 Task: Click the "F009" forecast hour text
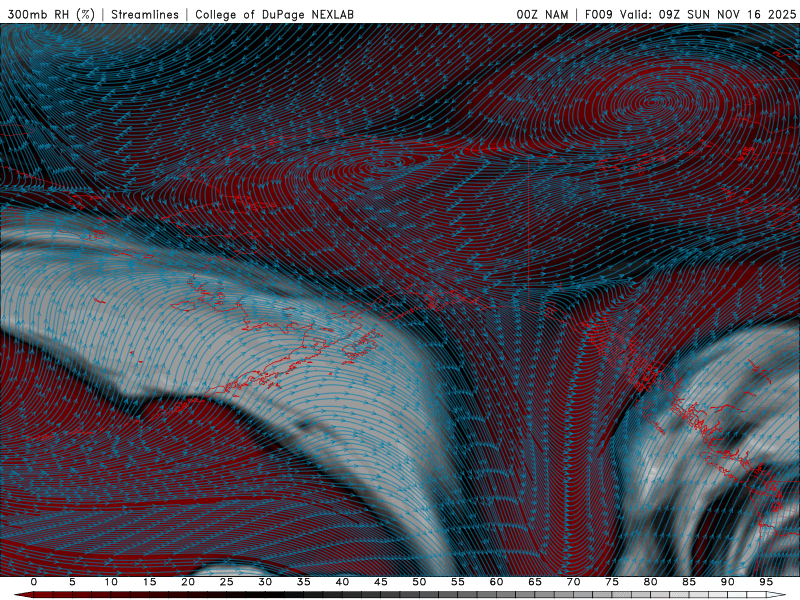coord(598,14)
